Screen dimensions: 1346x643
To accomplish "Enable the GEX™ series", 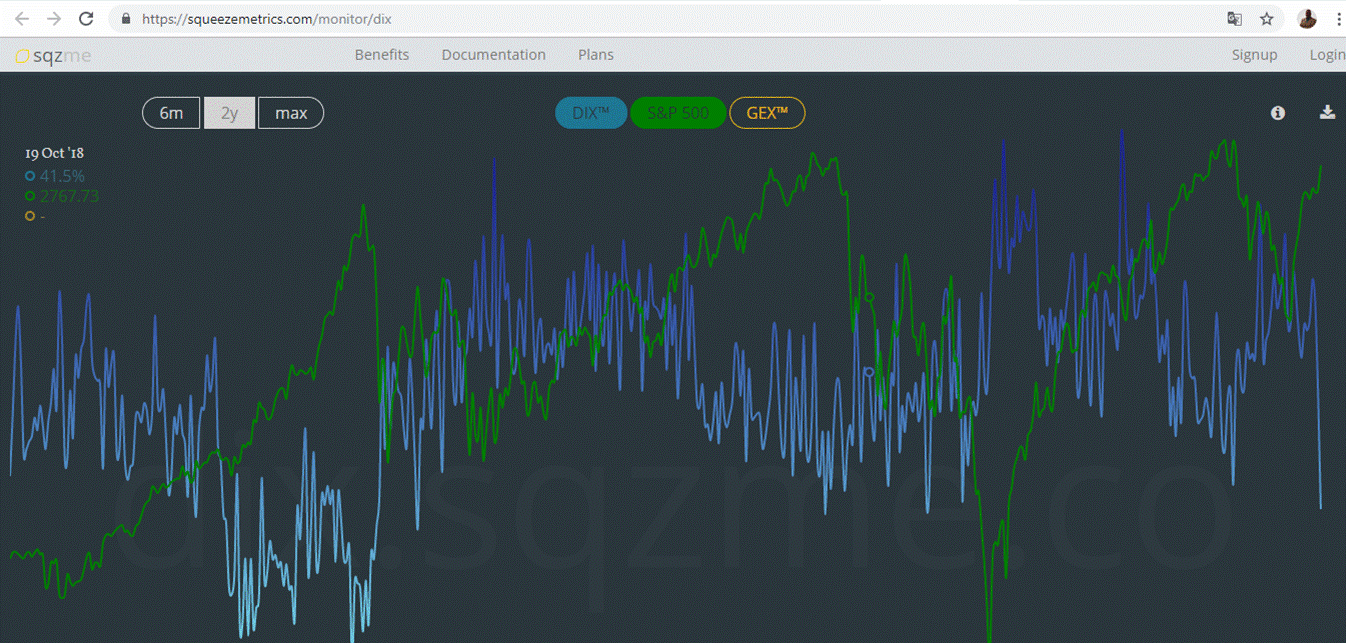I will point(767,113).
